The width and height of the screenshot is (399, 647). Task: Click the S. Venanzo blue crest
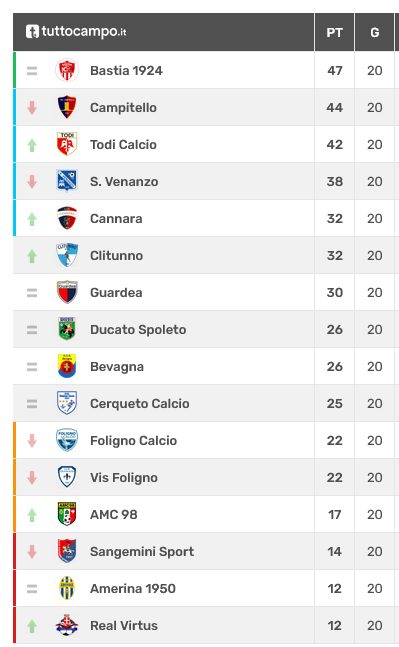click(67, 181)
